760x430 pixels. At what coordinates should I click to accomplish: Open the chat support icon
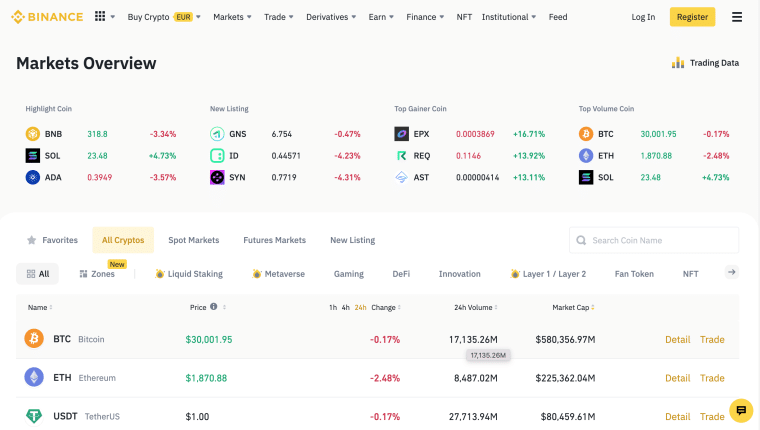[740, 410]
